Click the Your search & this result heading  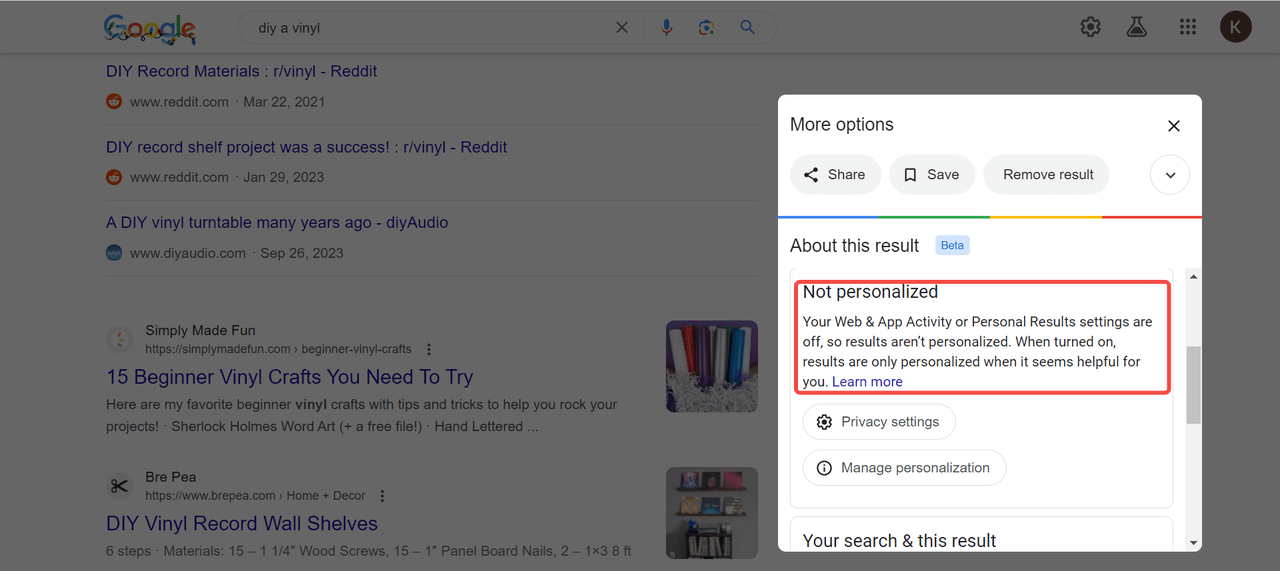pos(899,541)
